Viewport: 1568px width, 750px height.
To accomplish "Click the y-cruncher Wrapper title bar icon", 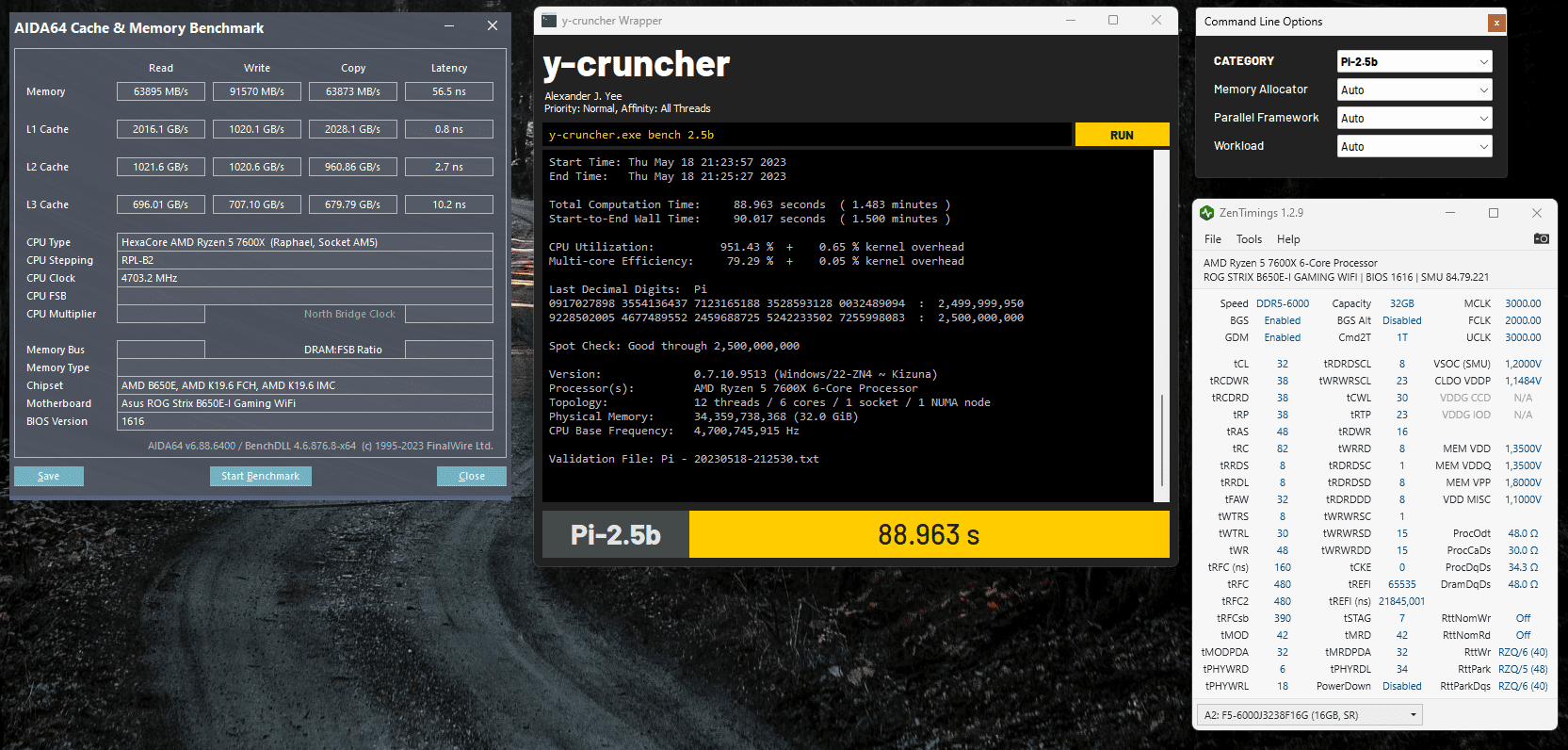I will (549, 20).
